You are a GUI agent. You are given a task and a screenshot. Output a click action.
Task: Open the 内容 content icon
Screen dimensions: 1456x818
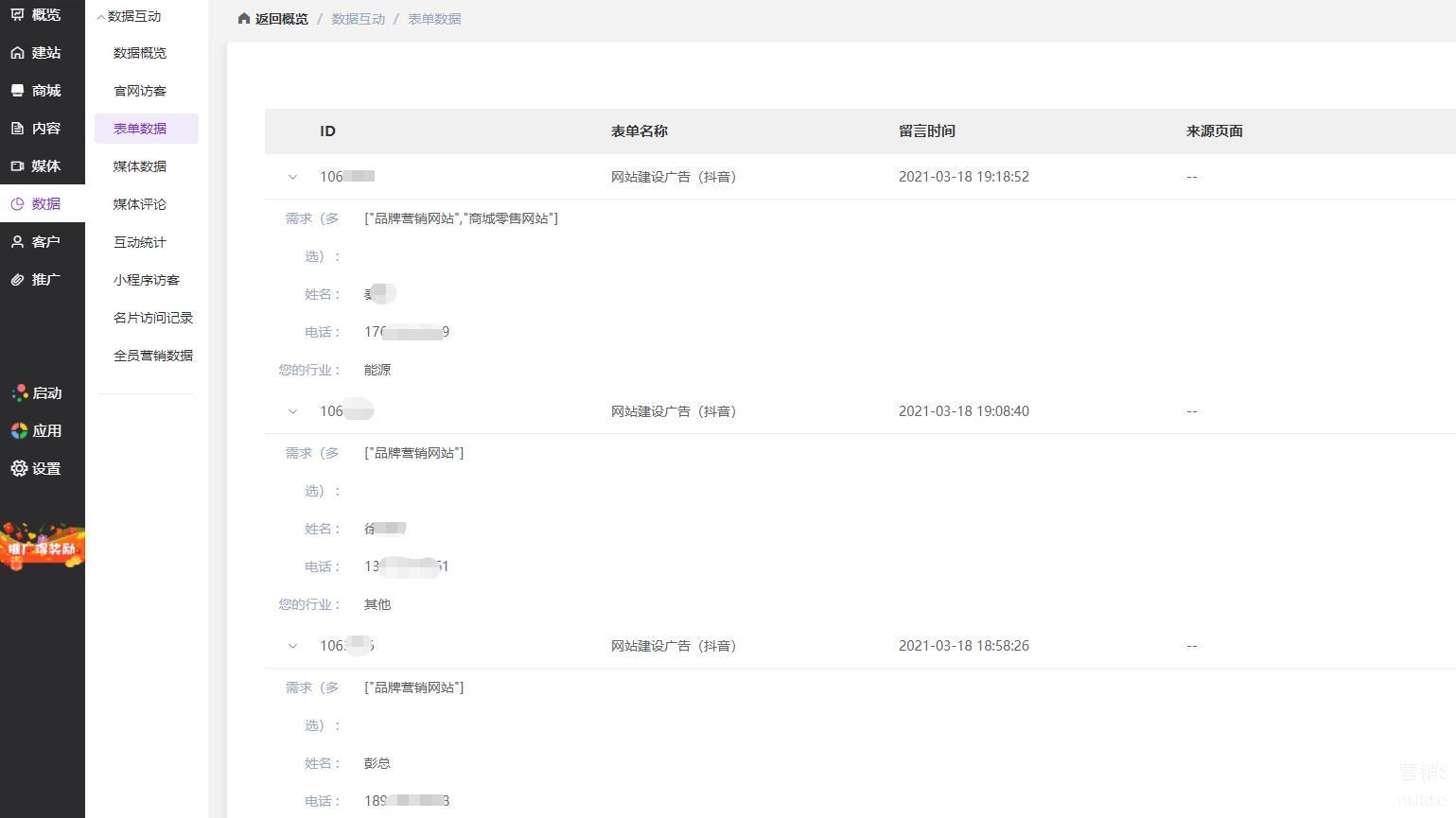(x=18, y=129)
